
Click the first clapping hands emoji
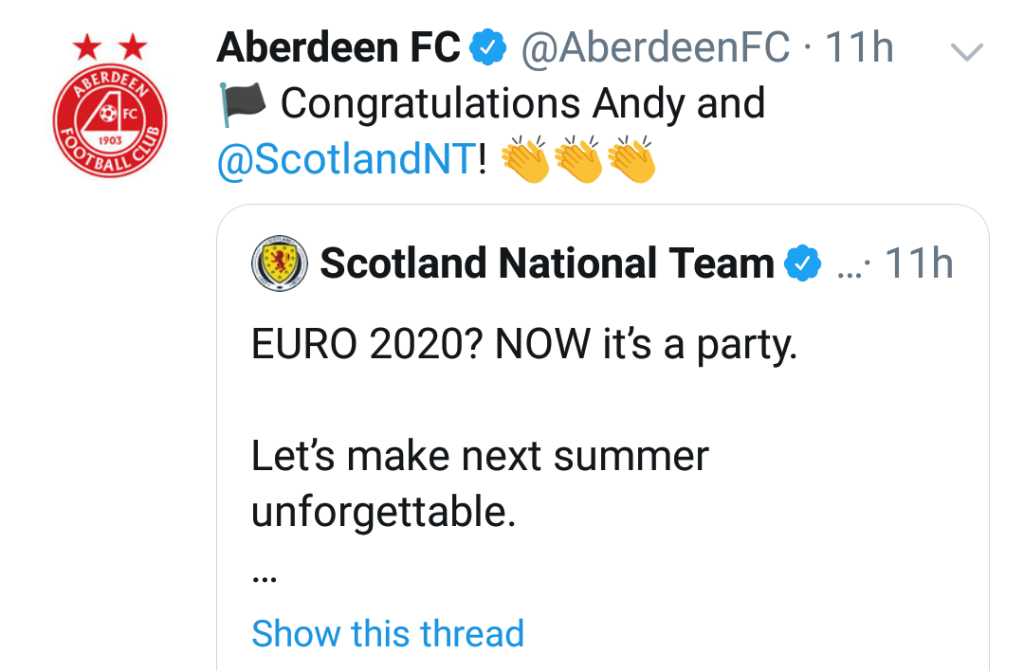click(525, 161)
